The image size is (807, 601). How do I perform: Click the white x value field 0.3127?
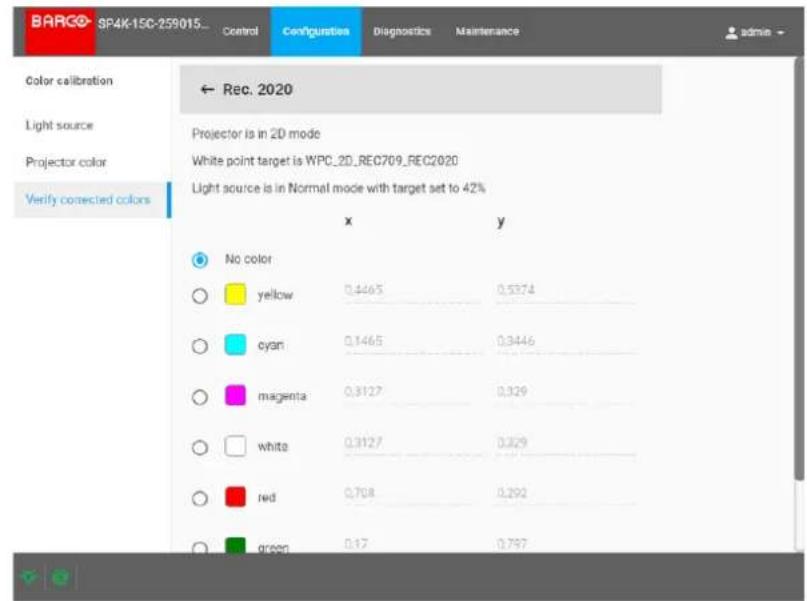pos(413,444)
